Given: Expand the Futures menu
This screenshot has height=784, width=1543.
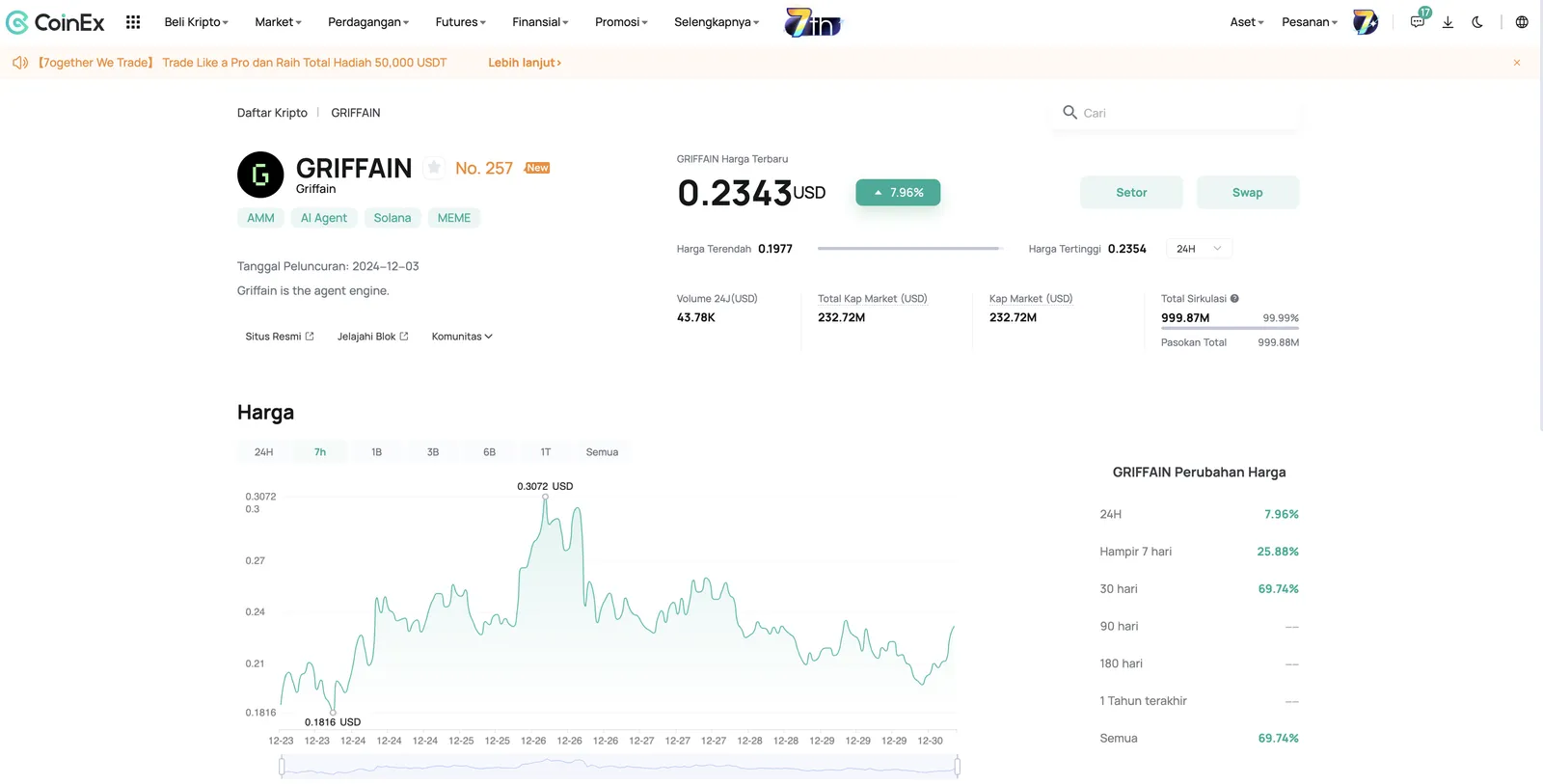Looking at the screenshot, I should (x=460, y=22).
